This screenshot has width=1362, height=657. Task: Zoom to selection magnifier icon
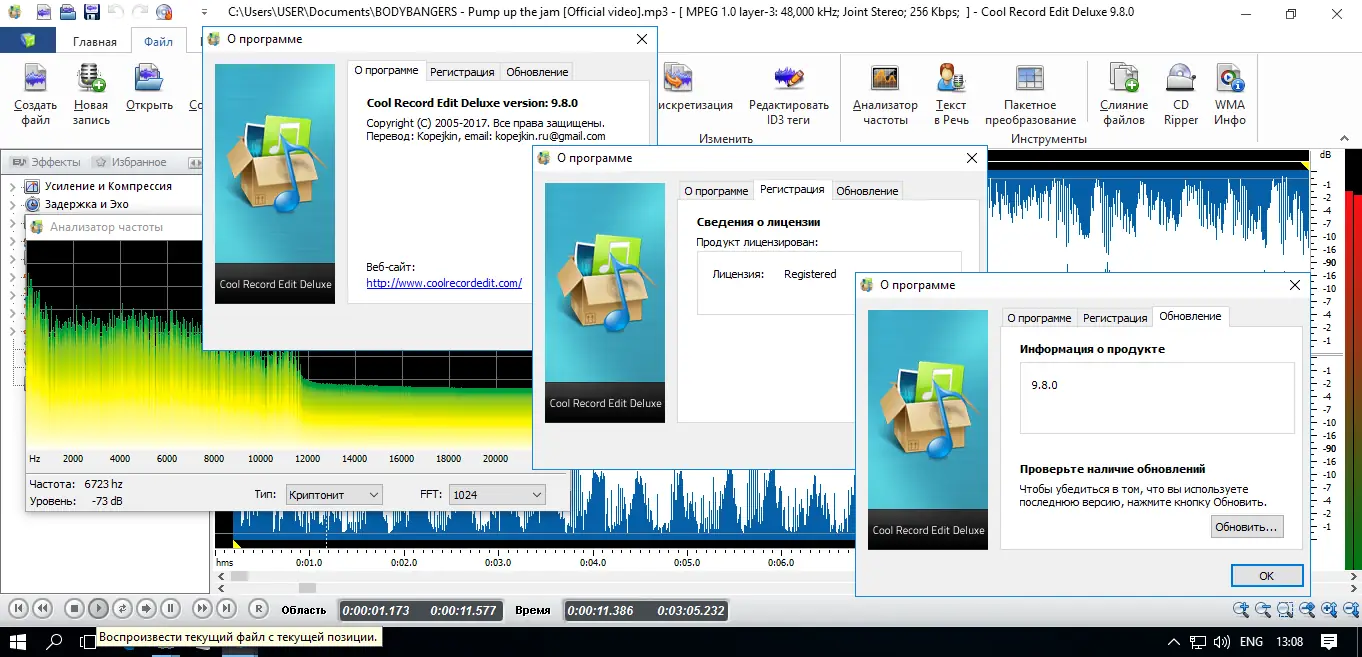(x=1285, y=608)
